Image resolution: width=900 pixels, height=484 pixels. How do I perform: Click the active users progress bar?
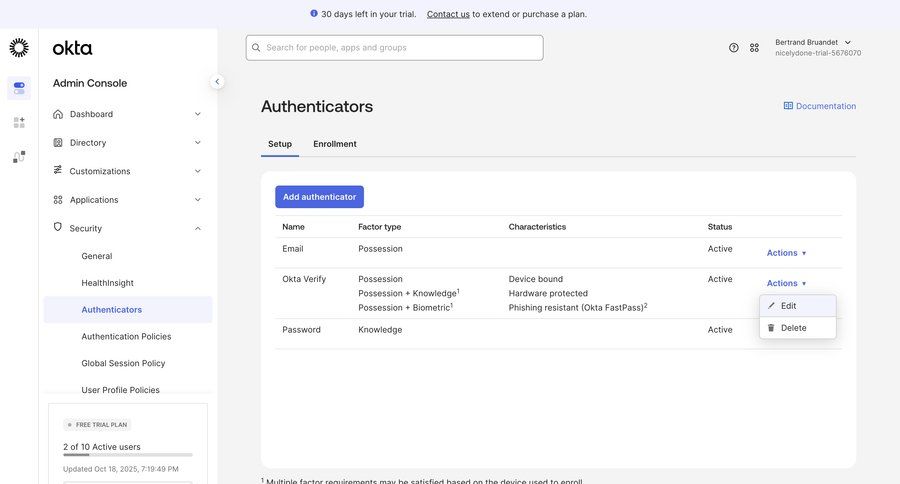pos(128,455)
